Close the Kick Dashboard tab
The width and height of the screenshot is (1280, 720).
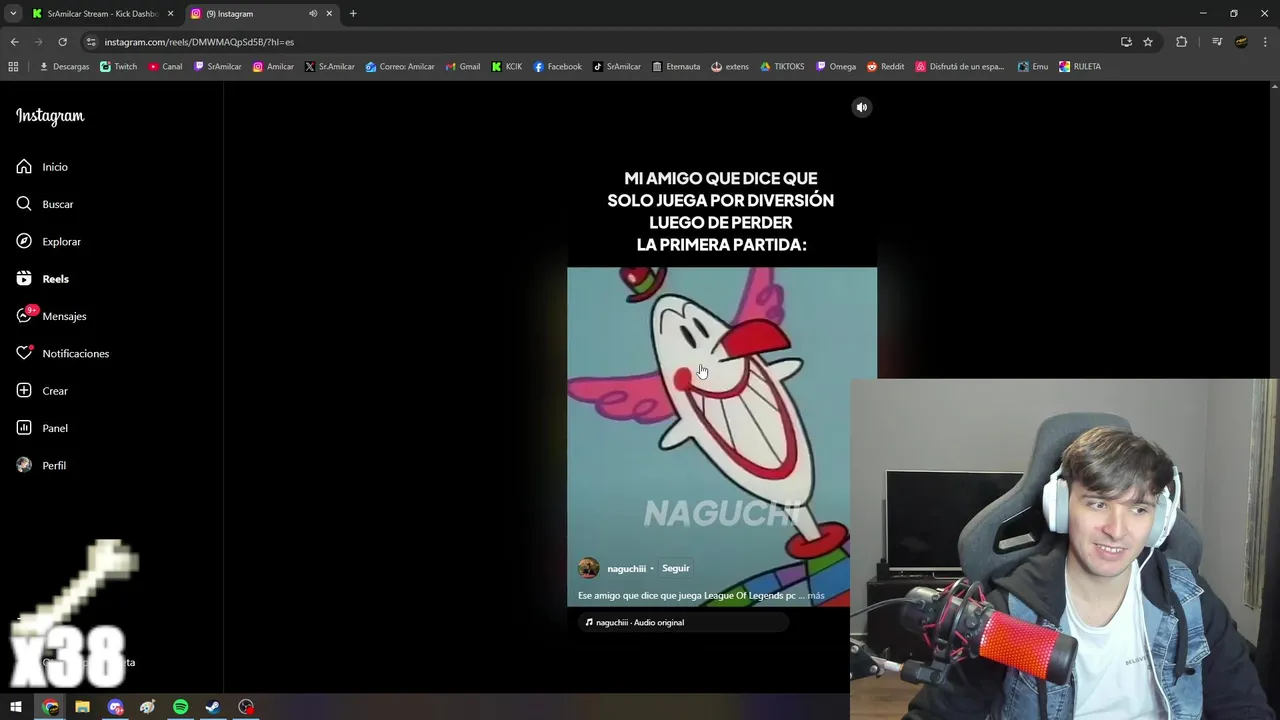click(x=170, y=14)
